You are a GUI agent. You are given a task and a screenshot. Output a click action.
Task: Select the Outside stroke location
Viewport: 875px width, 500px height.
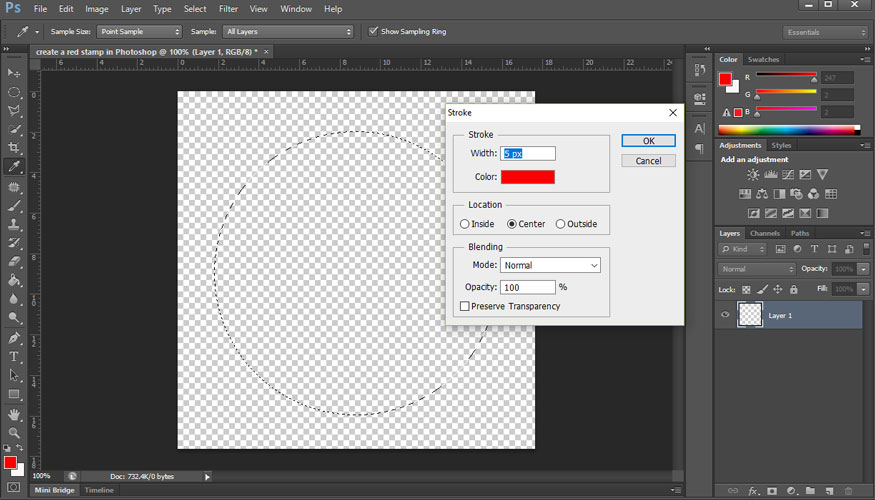coord(561,224)
